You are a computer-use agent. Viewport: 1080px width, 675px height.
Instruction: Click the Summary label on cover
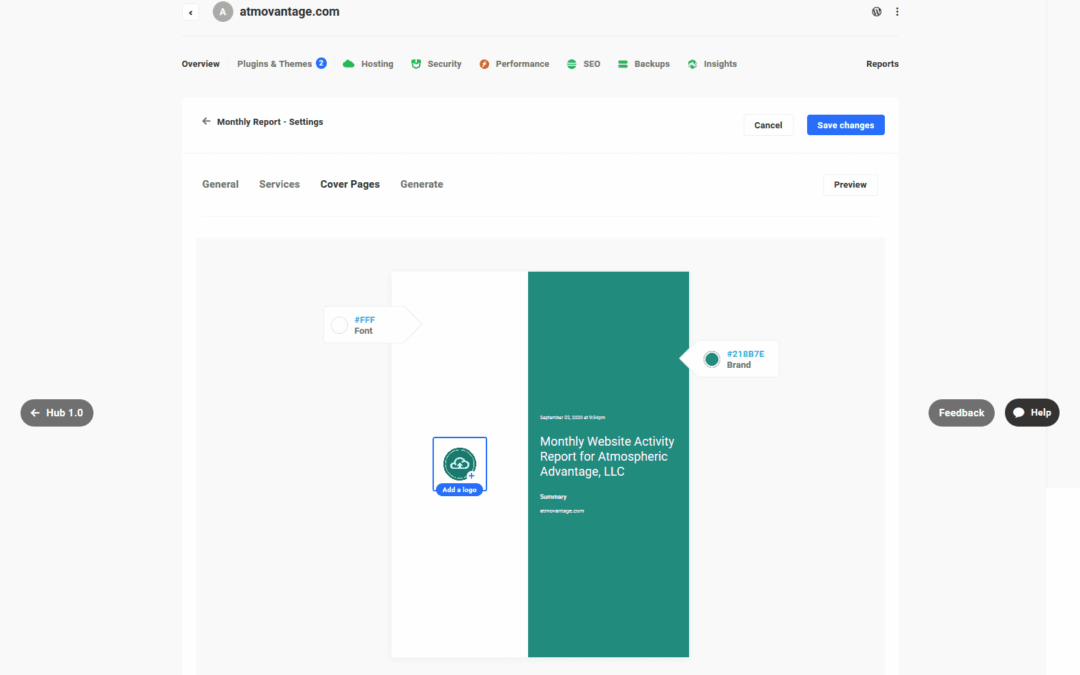pyautogui.click(x=553, y=497)
